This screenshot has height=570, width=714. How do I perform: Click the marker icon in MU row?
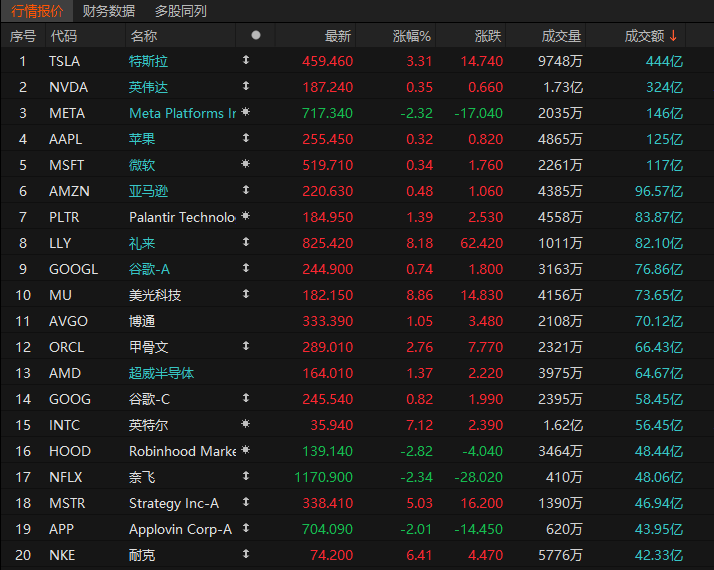tap(246, 294)
